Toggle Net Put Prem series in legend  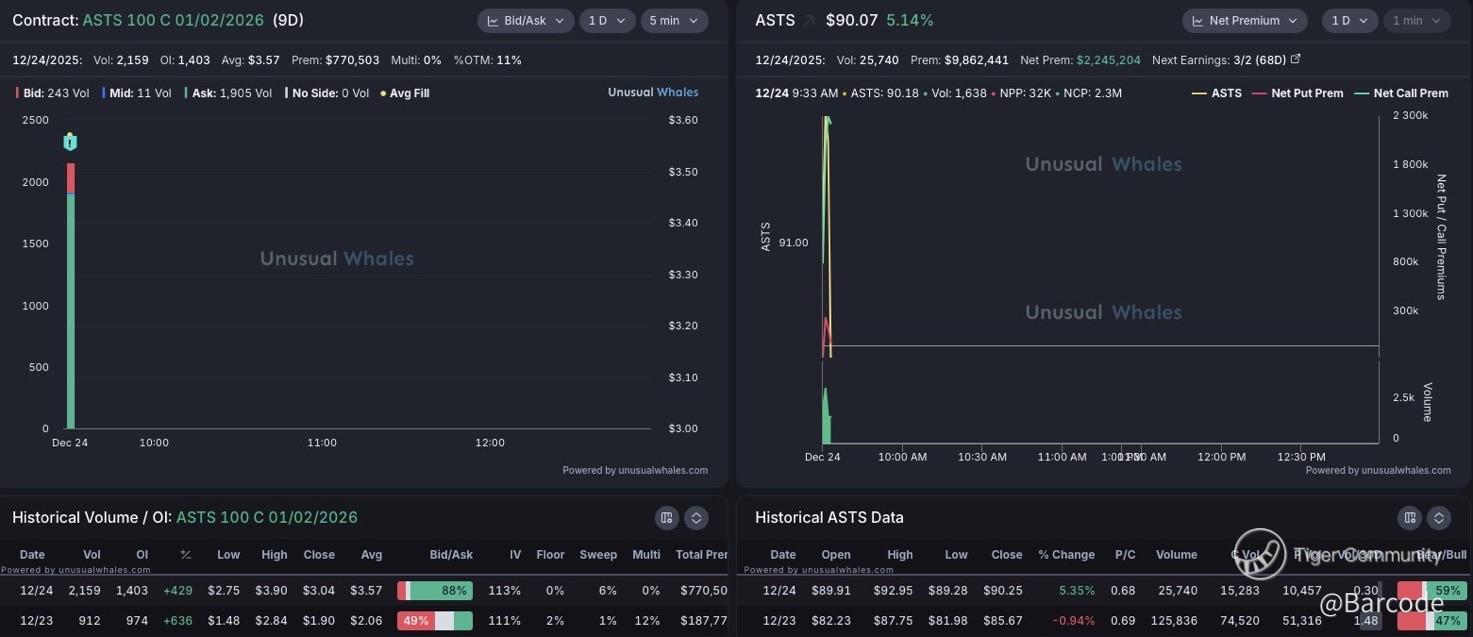click(x=1298, y=93)
